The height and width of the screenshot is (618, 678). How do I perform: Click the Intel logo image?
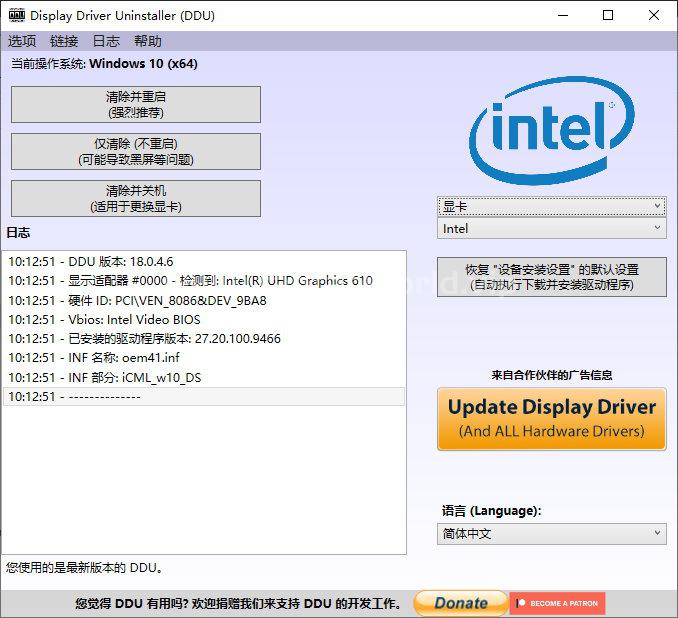coord(552,131)
